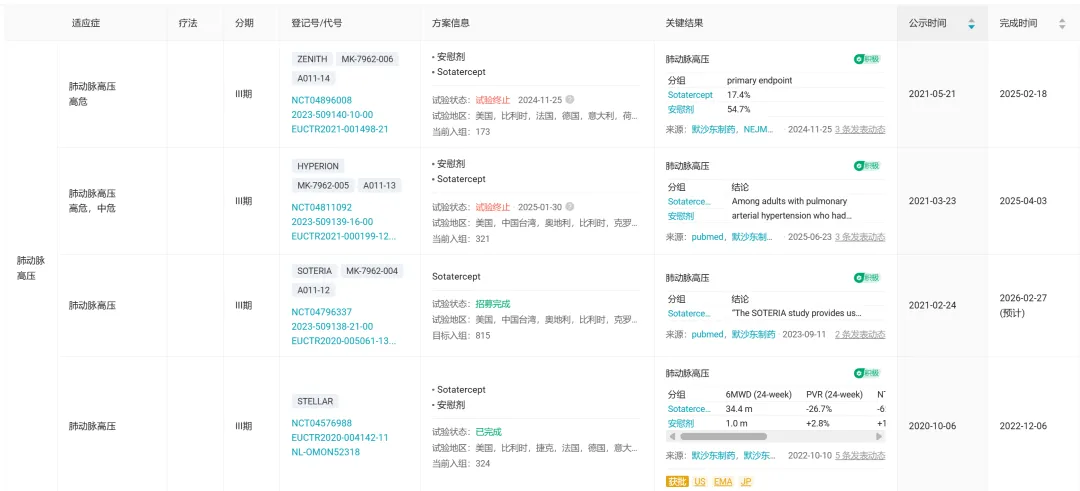Click right arrow of STELLAR results scrollbar
The width and height of the screenshot is (1080, 491).
click(x=881, y=437)
